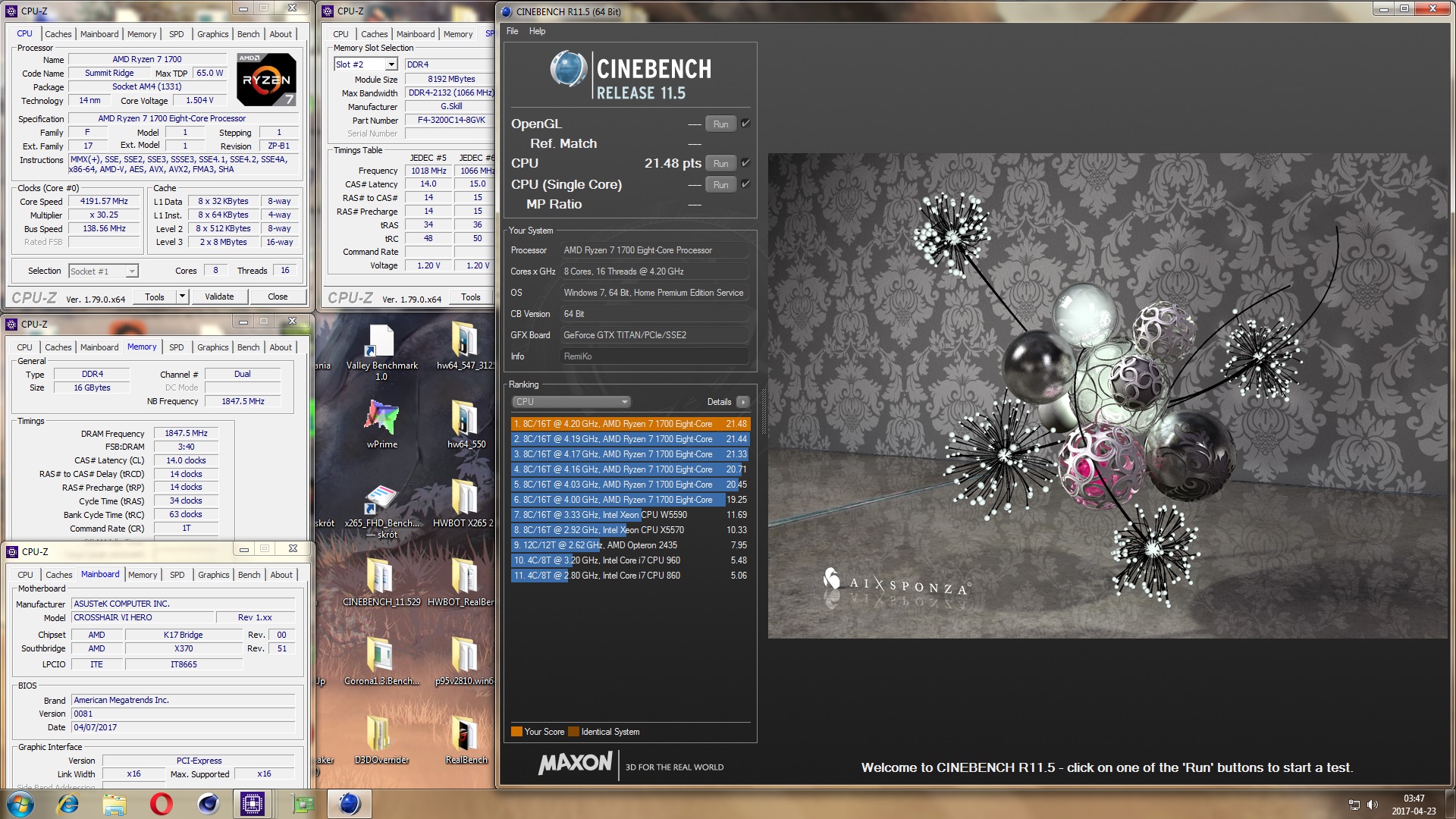Click the Ryzen 7 logo in CPU-Z
The image size is (1456, 819).
click(266, 79)
